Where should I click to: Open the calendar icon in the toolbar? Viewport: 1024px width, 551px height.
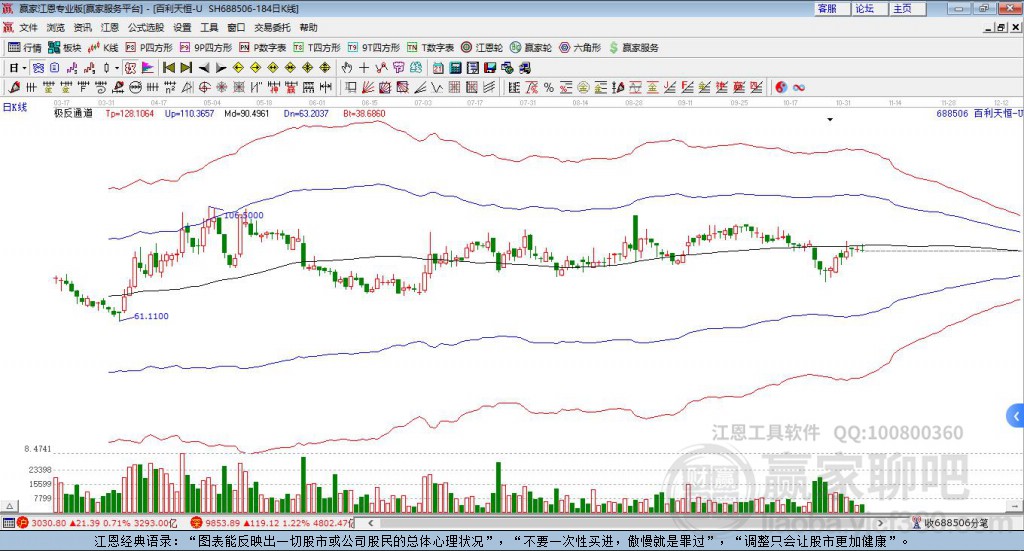pyautogui.click(x=438, y=68)
